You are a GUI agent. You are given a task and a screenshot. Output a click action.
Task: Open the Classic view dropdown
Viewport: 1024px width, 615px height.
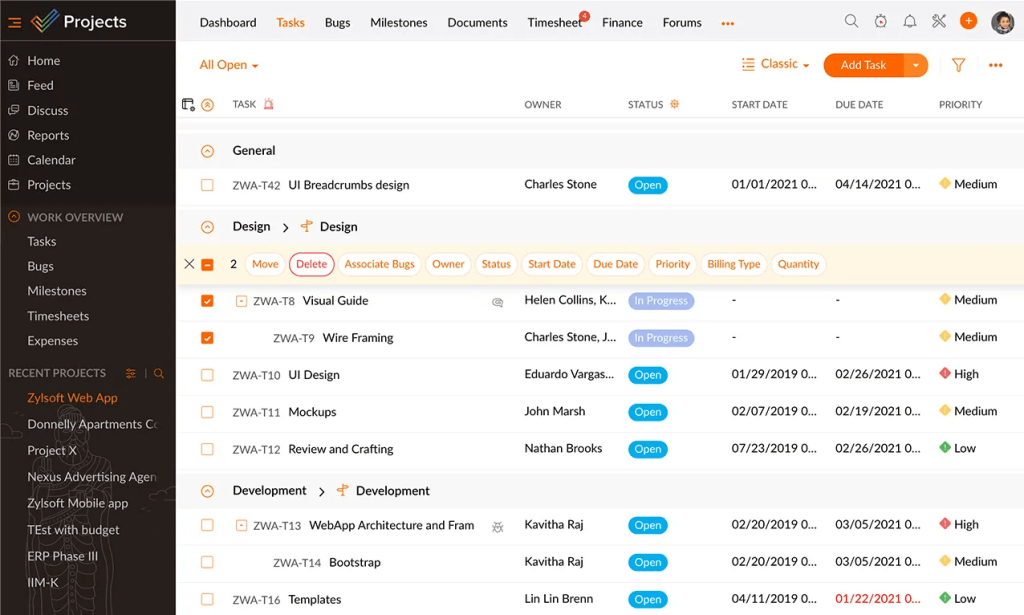click(x=775, y=64)
